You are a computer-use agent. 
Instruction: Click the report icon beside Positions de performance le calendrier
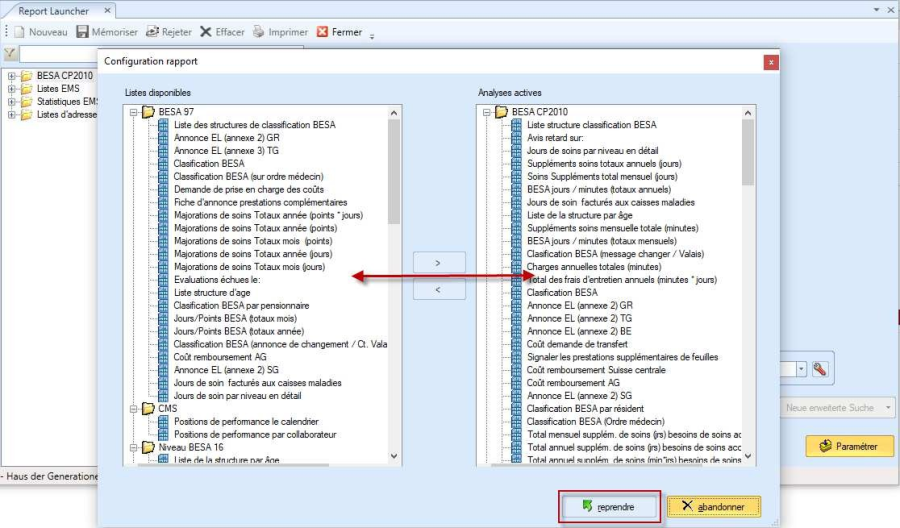tap(164, 421)
